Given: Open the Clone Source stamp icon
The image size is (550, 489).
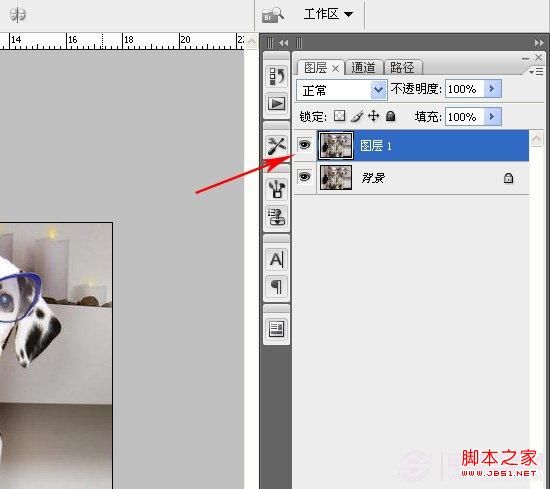Looking at the screenshot, I should 276,216.
